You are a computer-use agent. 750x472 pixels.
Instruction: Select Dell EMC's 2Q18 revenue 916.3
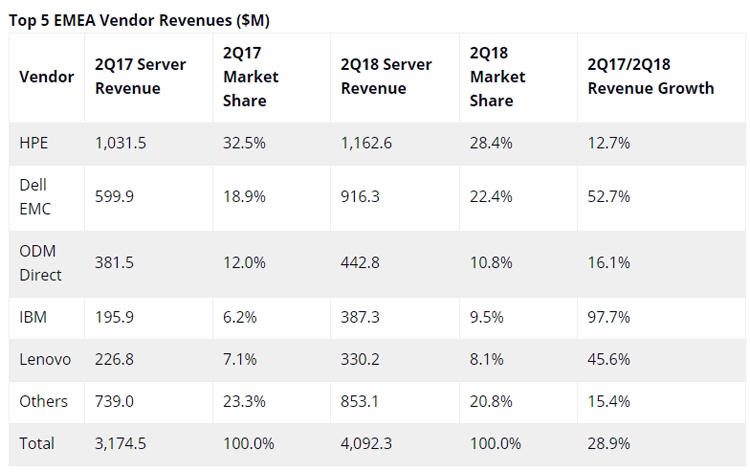[x=360, y=197]
